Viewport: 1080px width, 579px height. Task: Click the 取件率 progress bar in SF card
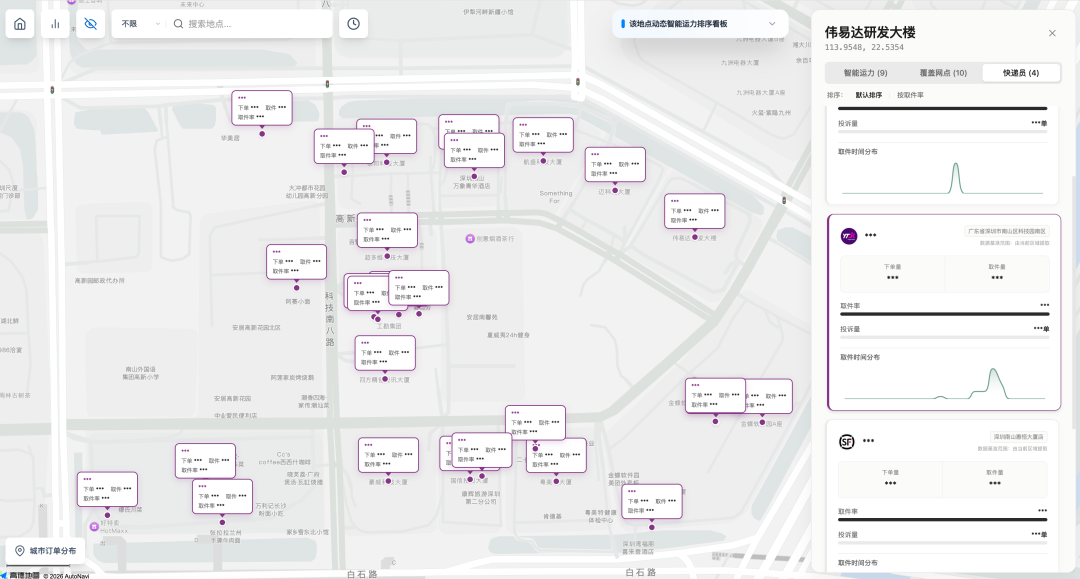point(942,520)
